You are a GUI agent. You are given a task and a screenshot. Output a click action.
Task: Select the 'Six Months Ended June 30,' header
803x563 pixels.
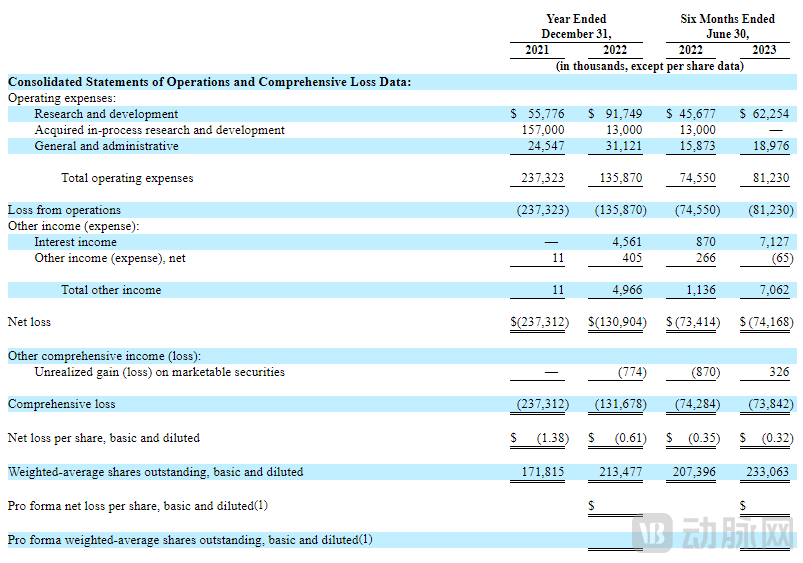727,26
